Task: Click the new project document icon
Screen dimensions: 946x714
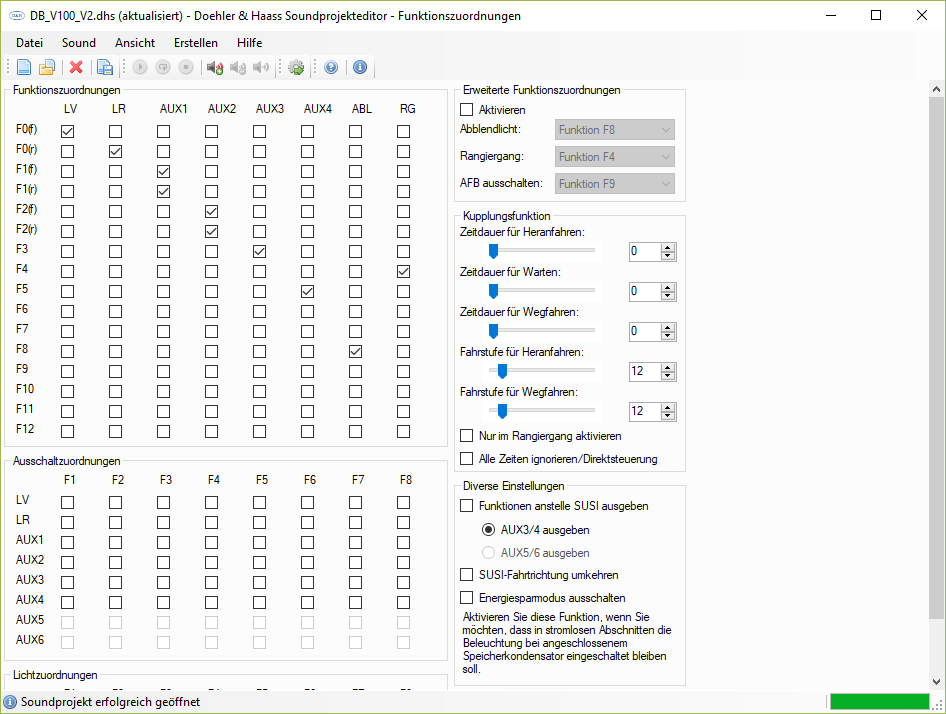Action: click(24, 67)
